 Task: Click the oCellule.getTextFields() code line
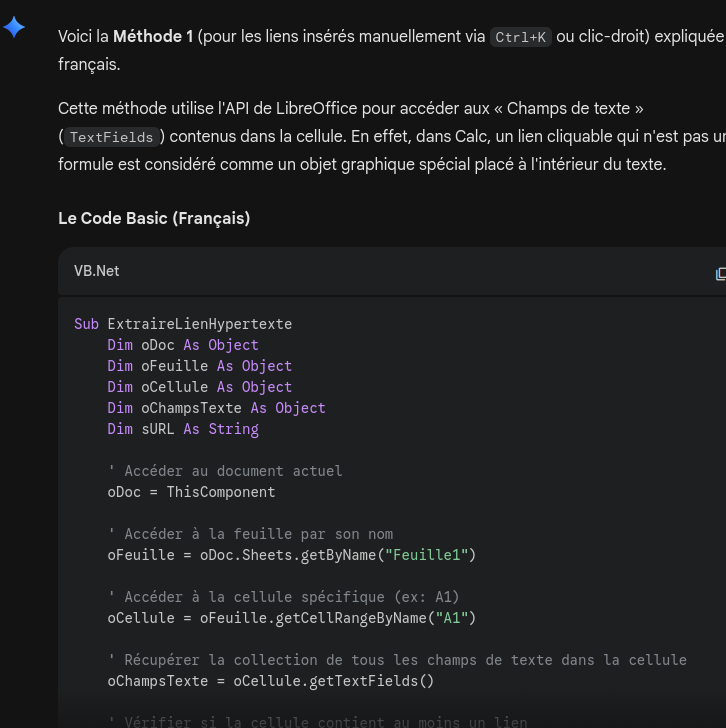271,681
